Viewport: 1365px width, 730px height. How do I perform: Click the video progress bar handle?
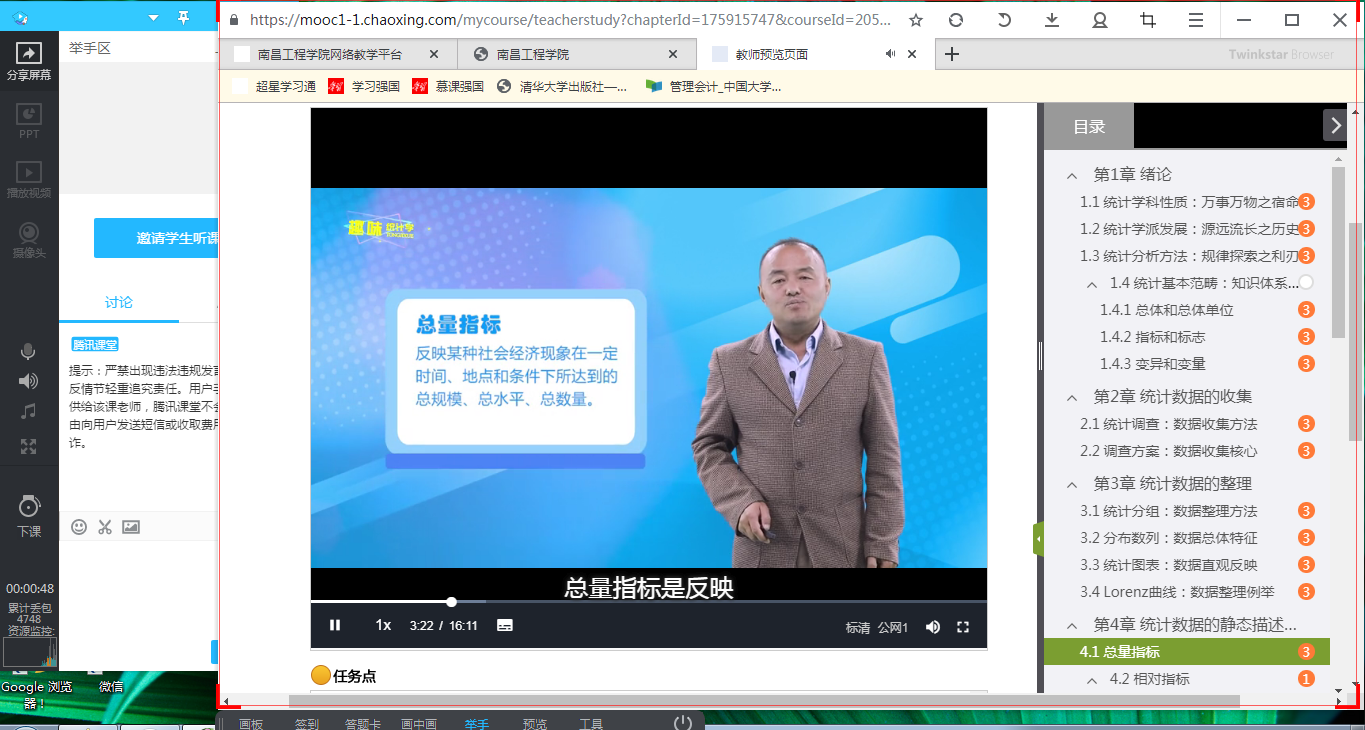(452, 602)
